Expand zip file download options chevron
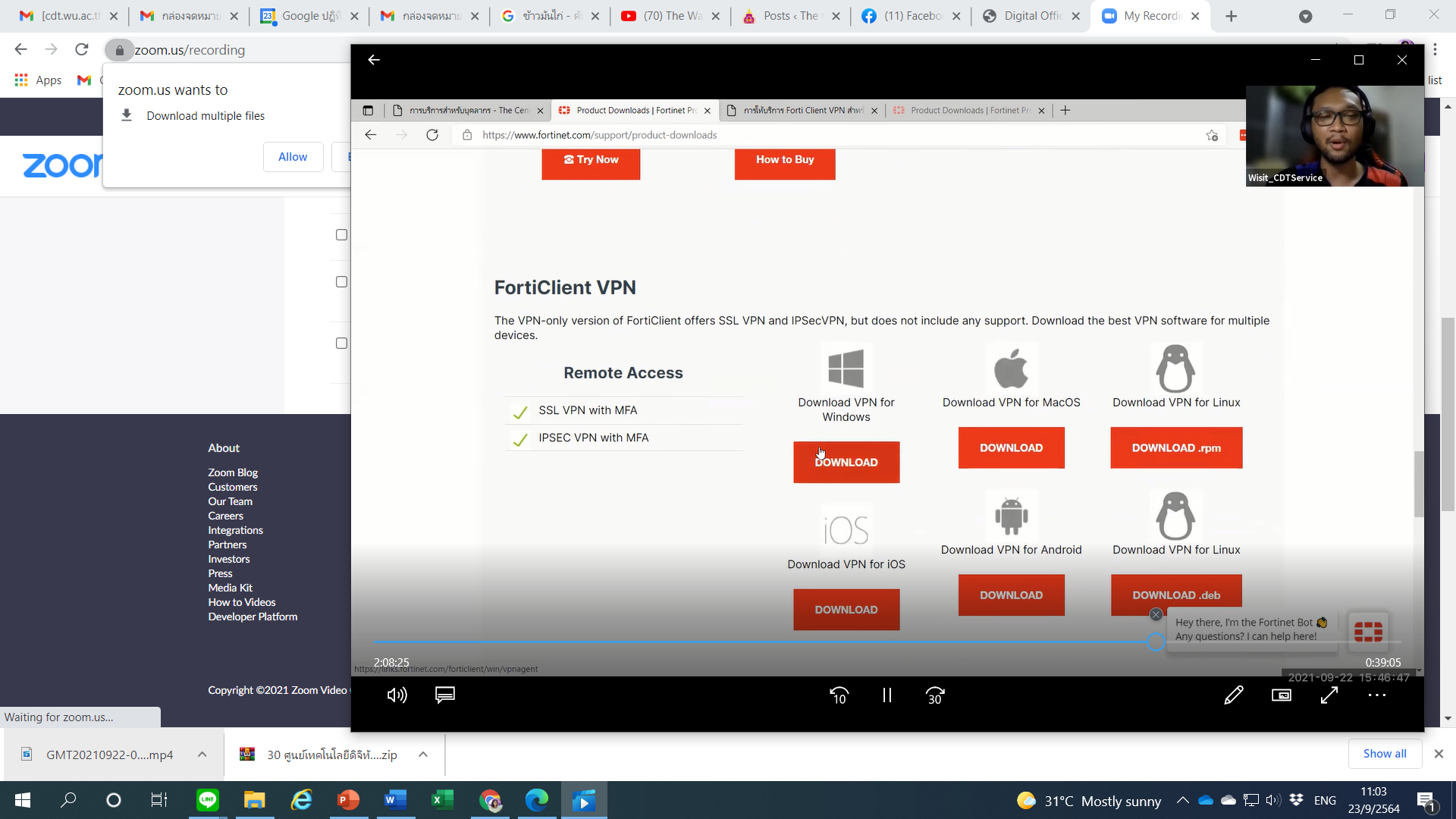 [423, 755]
